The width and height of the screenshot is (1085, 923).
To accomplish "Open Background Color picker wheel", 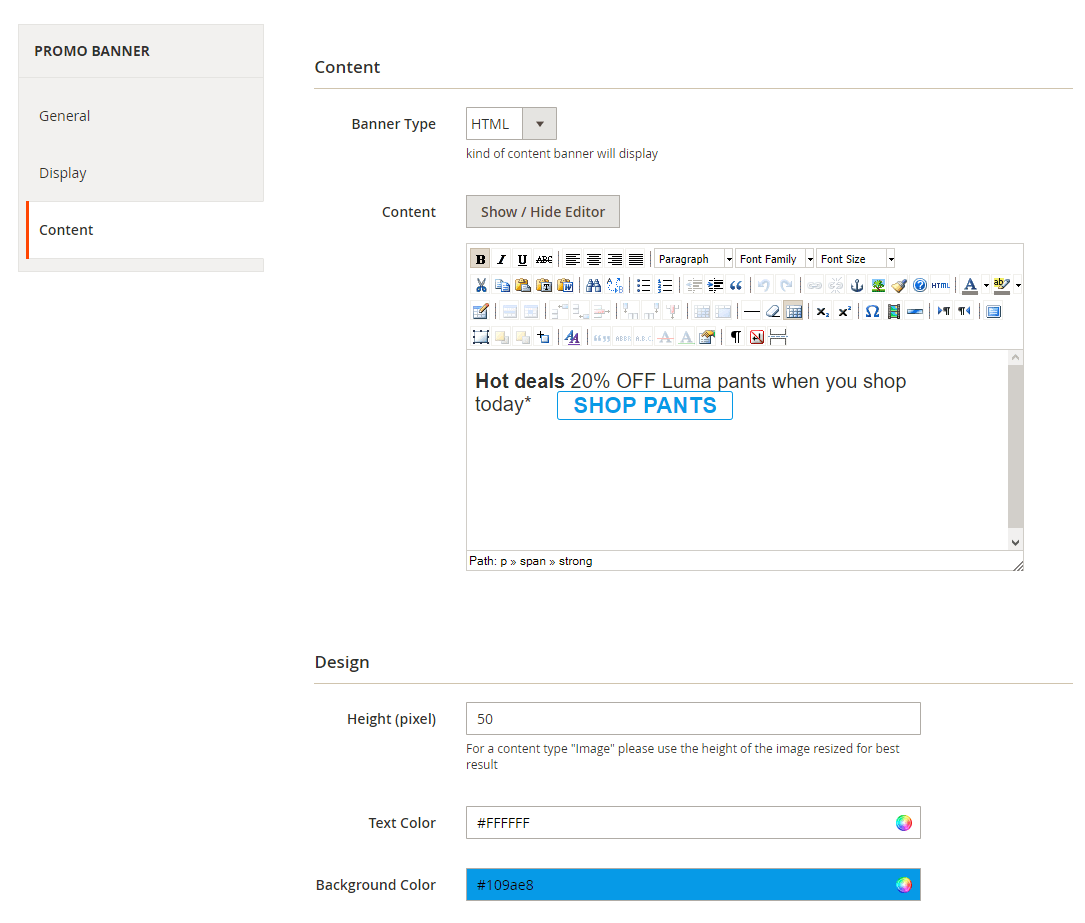I will 904,885.
